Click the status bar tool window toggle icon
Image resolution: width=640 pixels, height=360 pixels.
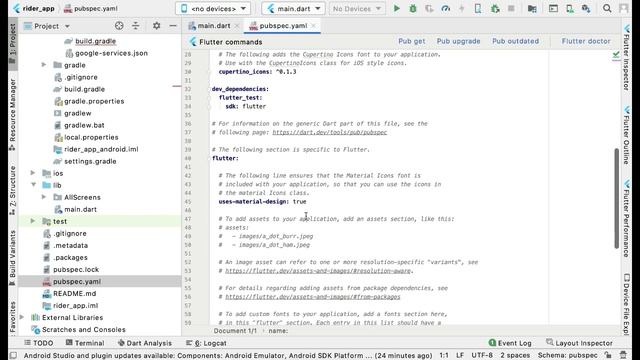click(x=13, y=355)
